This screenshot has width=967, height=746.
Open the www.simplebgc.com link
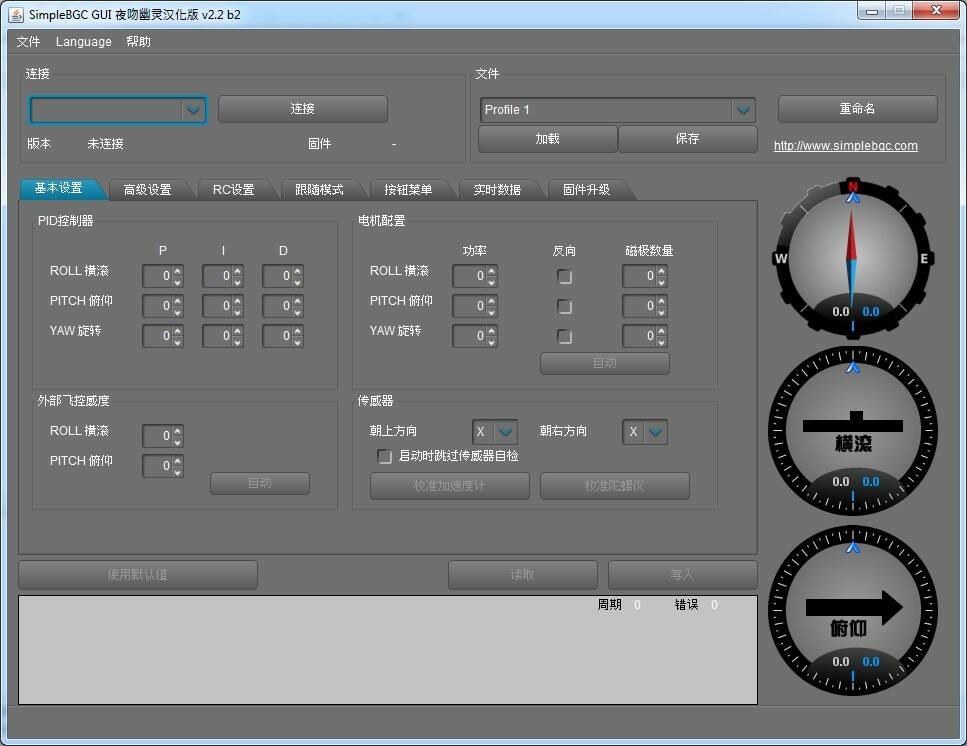point(845,146)
